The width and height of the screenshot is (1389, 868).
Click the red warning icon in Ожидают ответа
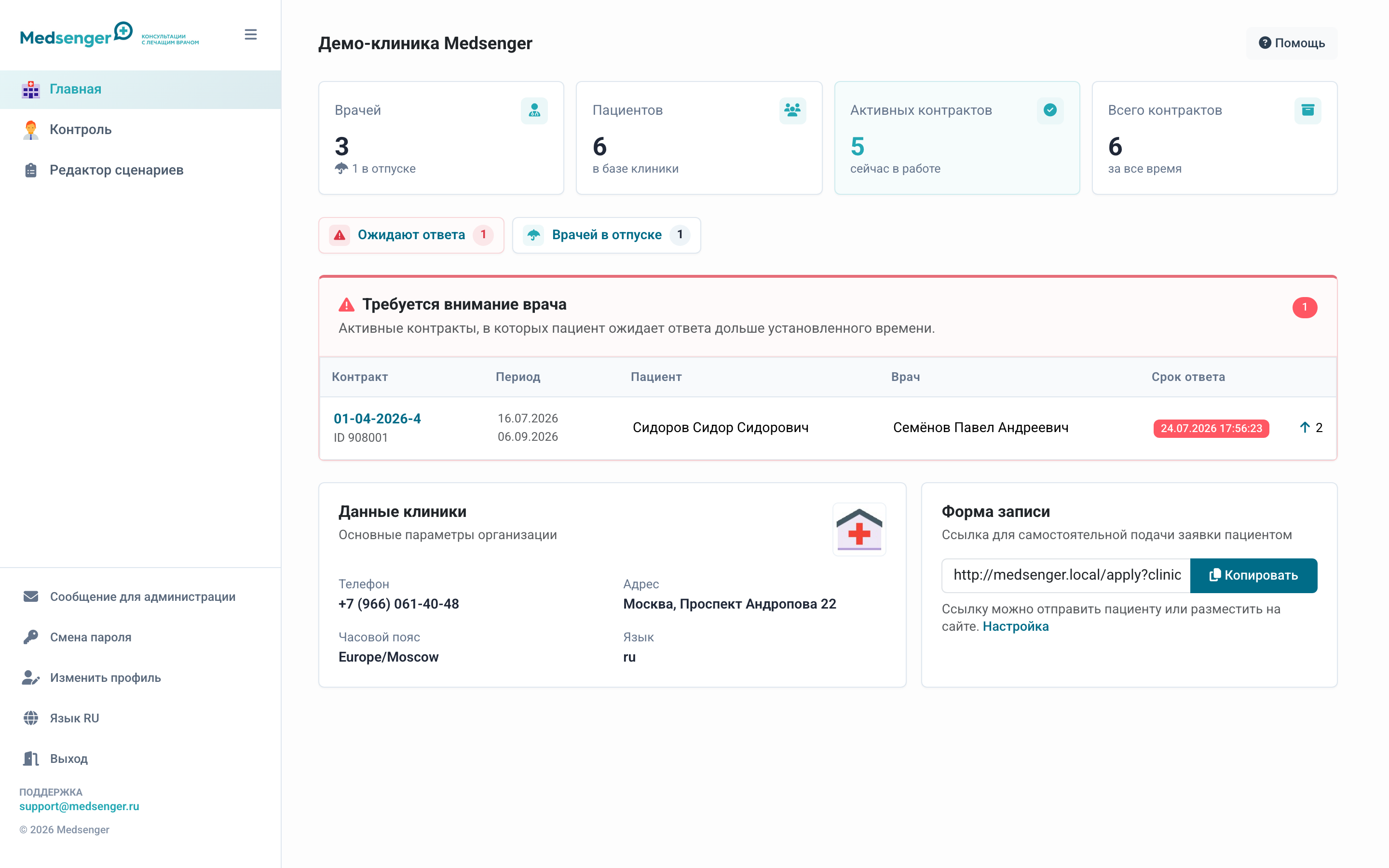click(340, 235)
